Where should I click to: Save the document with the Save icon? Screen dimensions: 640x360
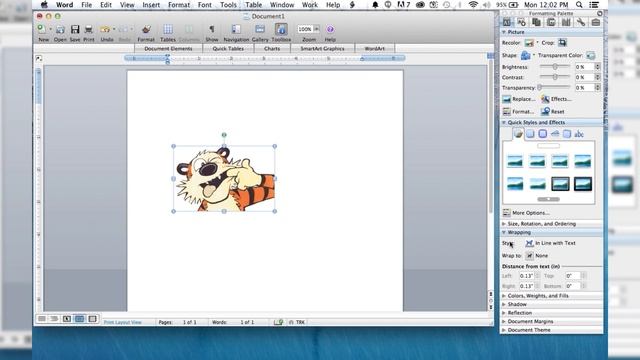[75, 29]
